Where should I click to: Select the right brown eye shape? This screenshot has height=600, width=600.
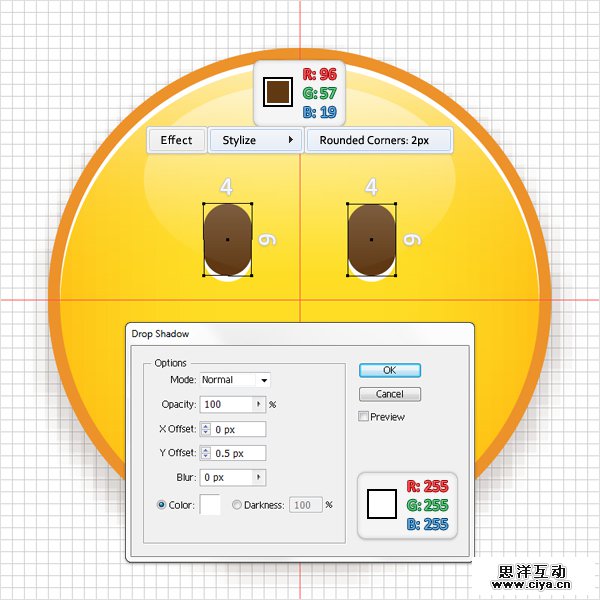(x=371, y=240)
